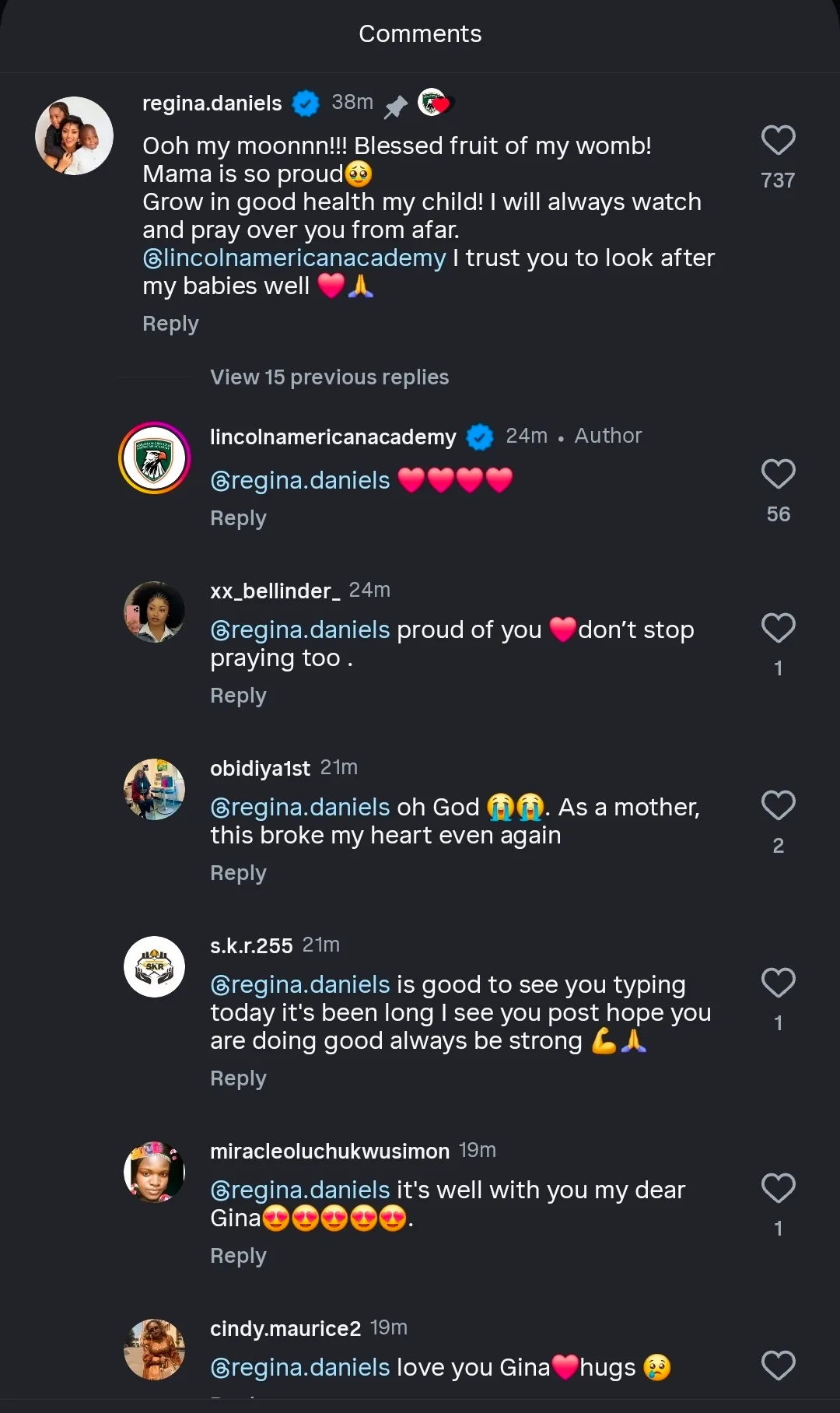Like regina.daniels' pinned comment
Image resolution: width=840 pixels, height=1413 pixels.
pyautogui.click(x=778, y=141)
